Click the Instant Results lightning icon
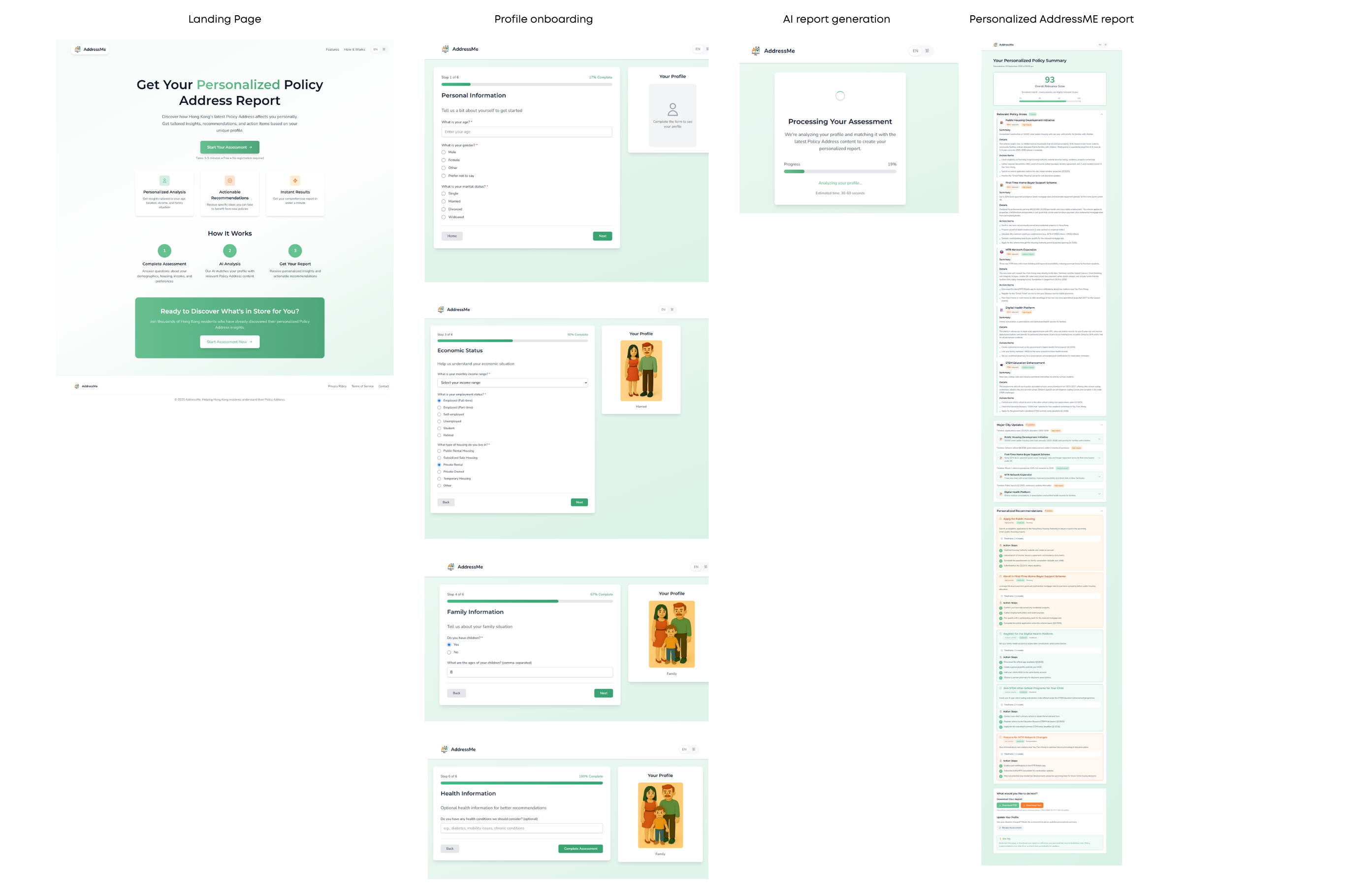The image size is (1345, 896). coord(295,181)
